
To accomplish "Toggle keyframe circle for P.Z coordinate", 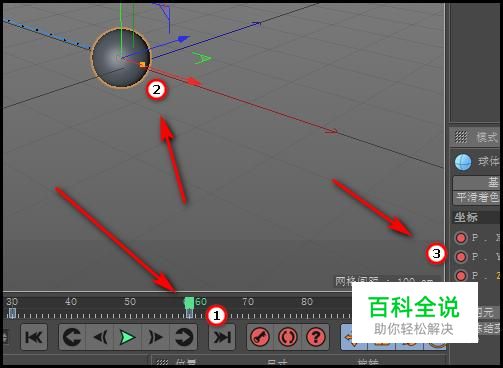I will [x=461, y=276].
